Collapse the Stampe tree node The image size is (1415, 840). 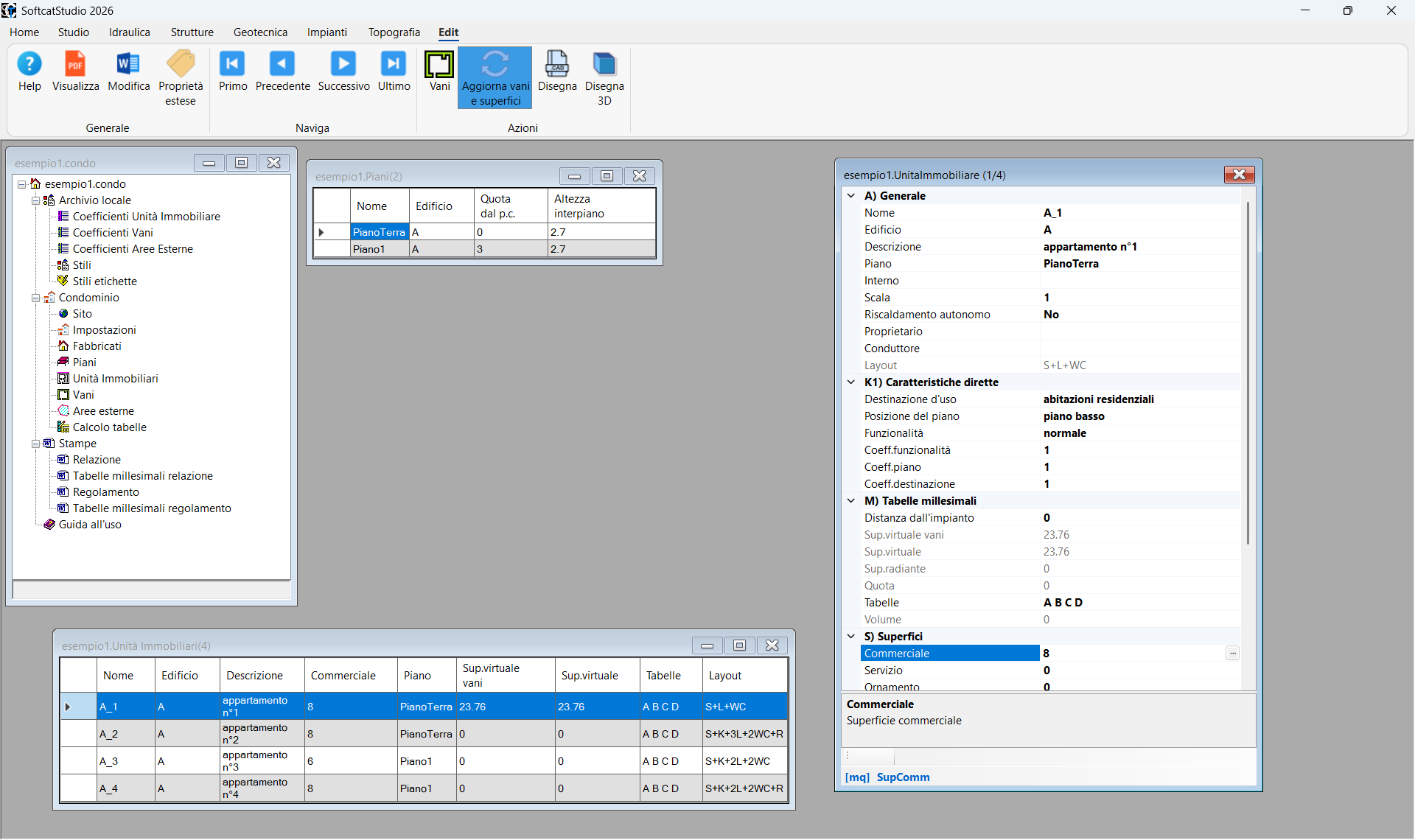tap(35, 444)
